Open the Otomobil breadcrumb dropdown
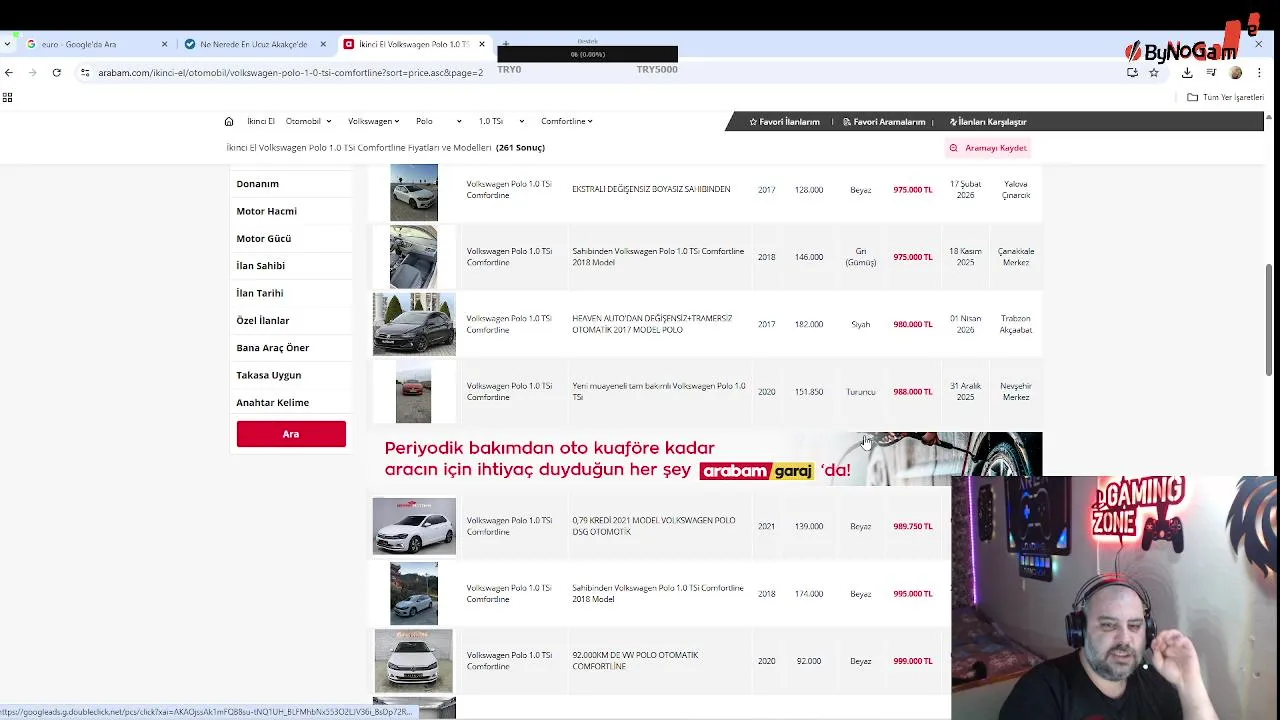This screenshot has width=1280, height=720. [x=308, y=121]
